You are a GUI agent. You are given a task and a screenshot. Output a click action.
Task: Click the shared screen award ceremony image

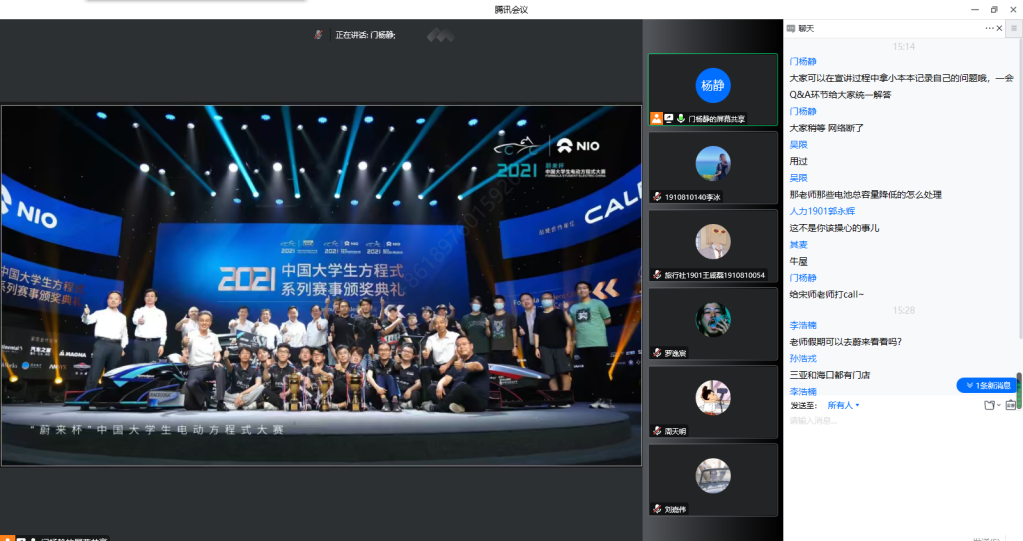pyautogui.click(x=321, y=286)
